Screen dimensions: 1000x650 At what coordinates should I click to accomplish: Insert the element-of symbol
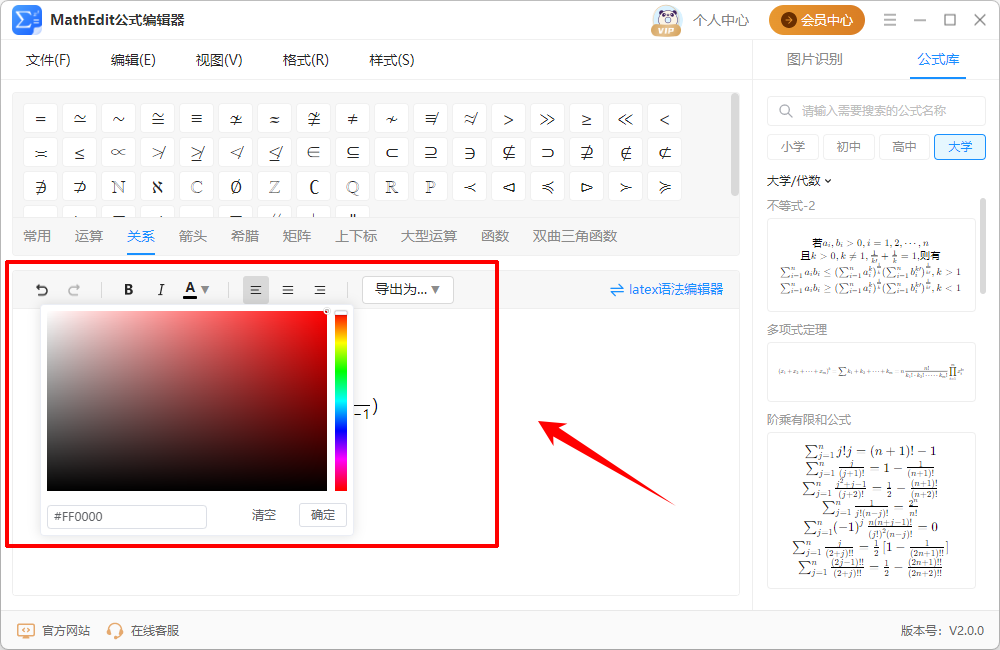(313, 153)
